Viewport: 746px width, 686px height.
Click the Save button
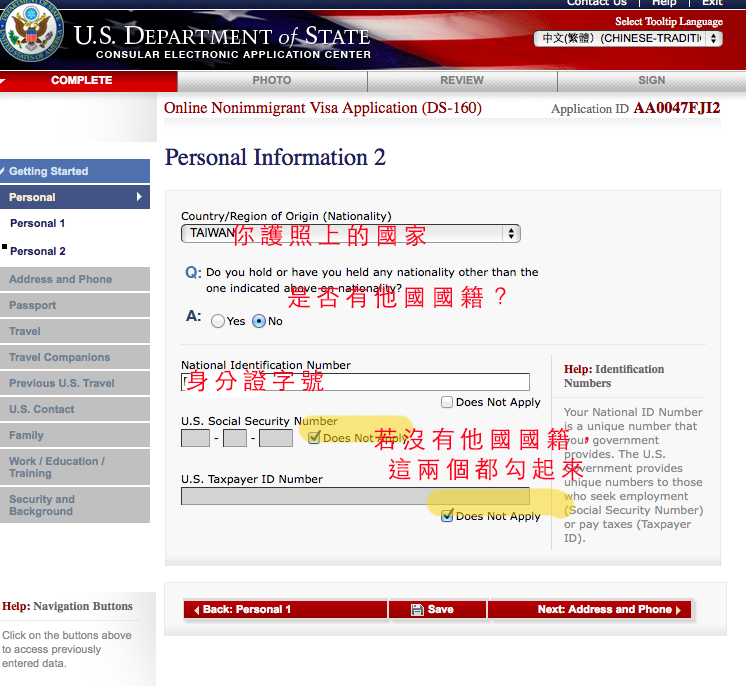click(438, 609)
